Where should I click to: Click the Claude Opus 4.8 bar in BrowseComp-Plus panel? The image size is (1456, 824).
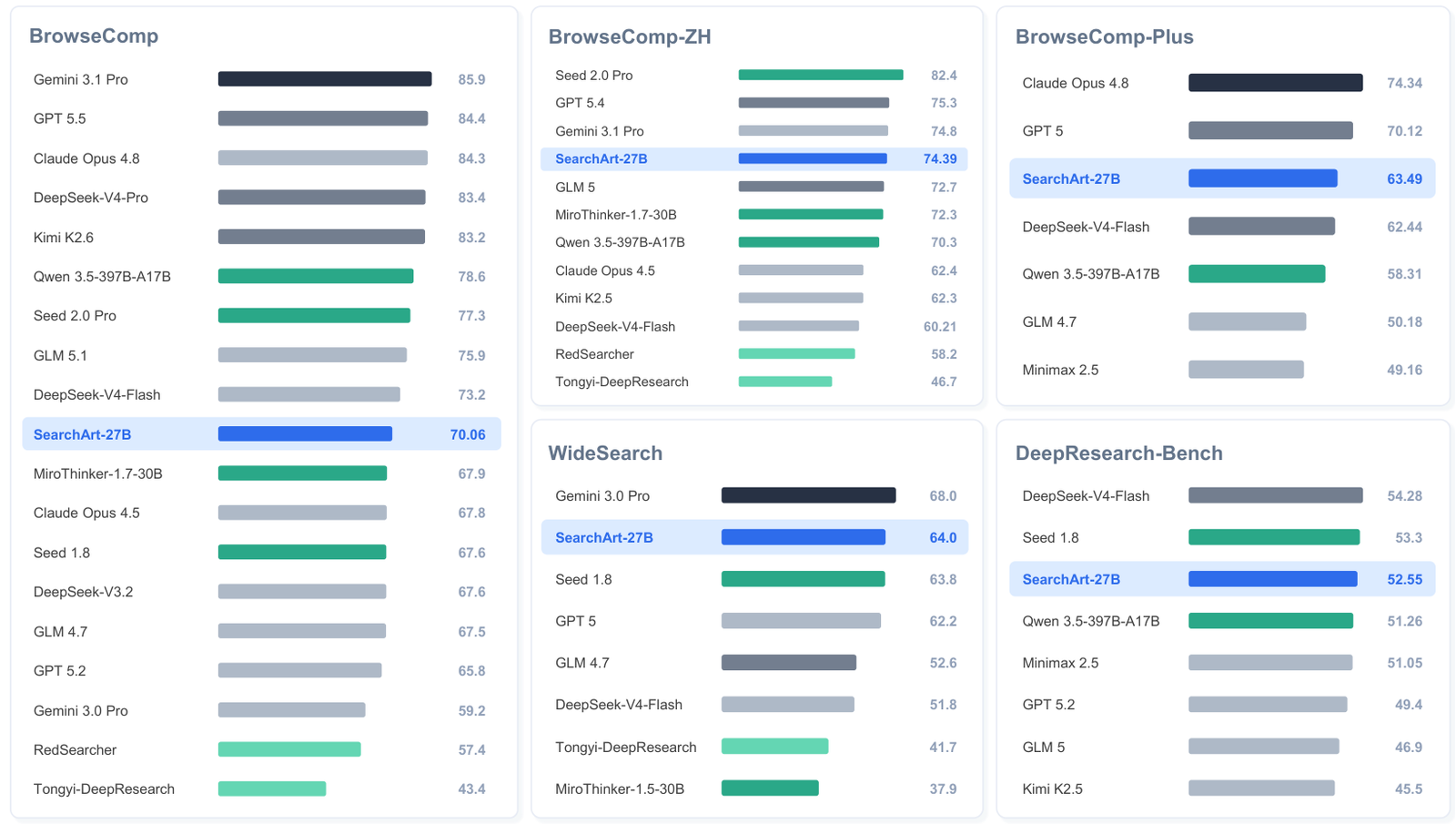pos(1276,83)
